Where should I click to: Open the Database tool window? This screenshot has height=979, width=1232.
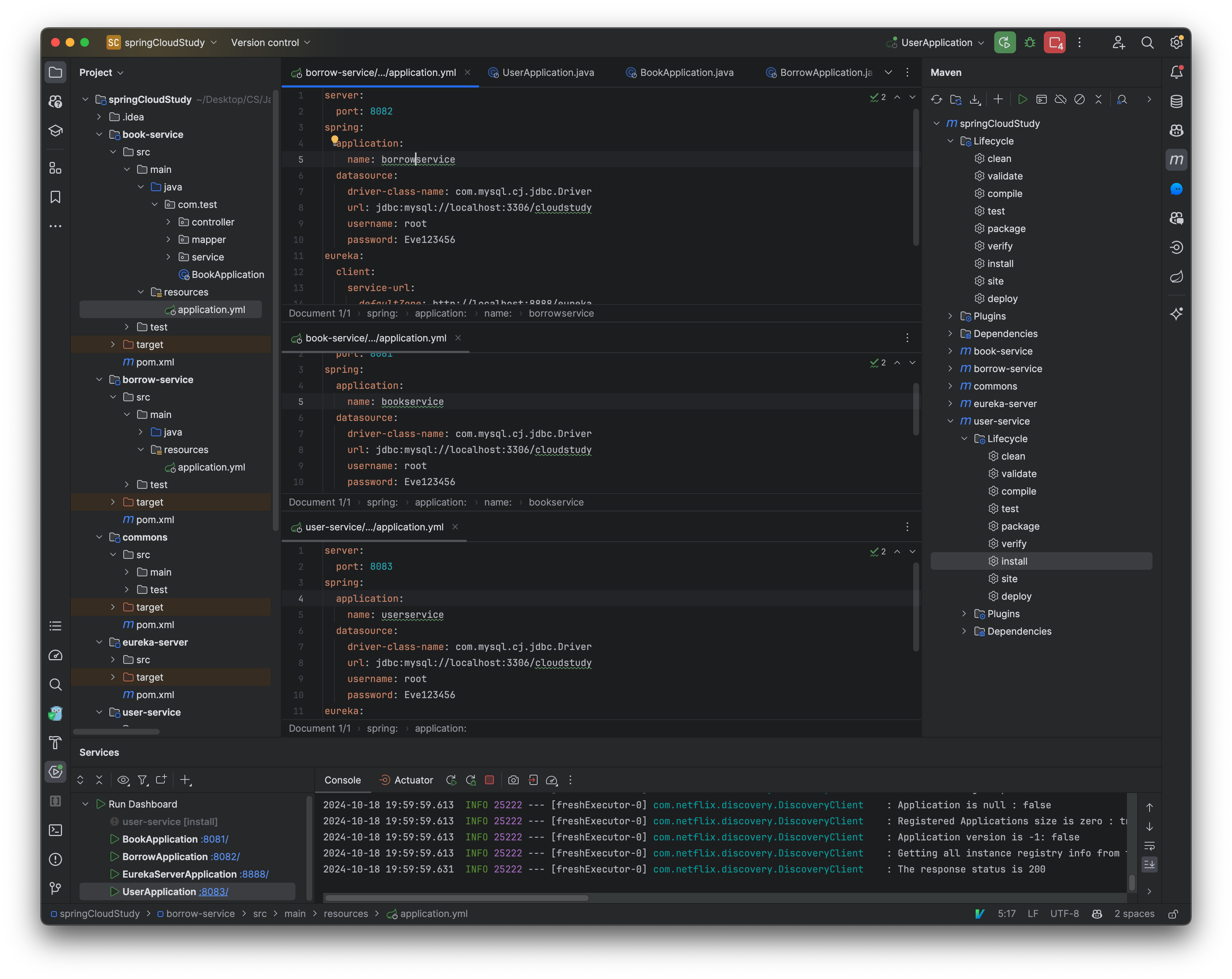point(1177,101)
